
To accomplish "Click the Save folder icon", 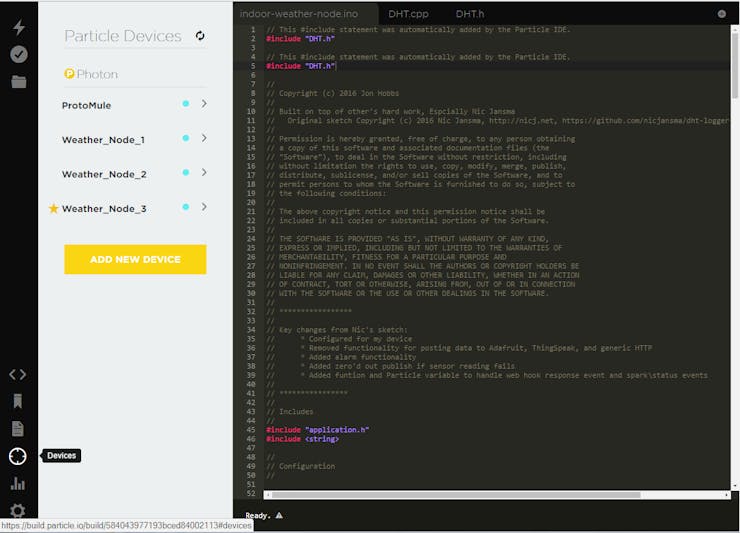I will [19, 82].
